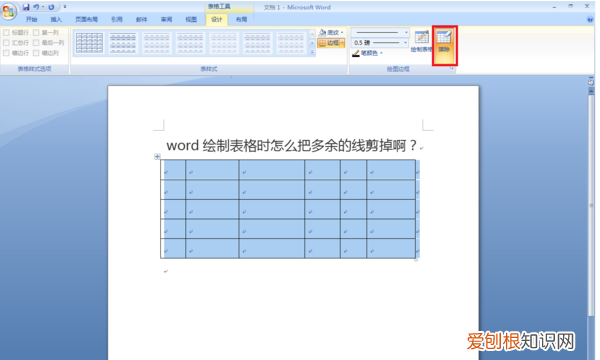This screenshot has height=360, width=600.
Task: Click the table move handle icon
Action: click(157, 156)
